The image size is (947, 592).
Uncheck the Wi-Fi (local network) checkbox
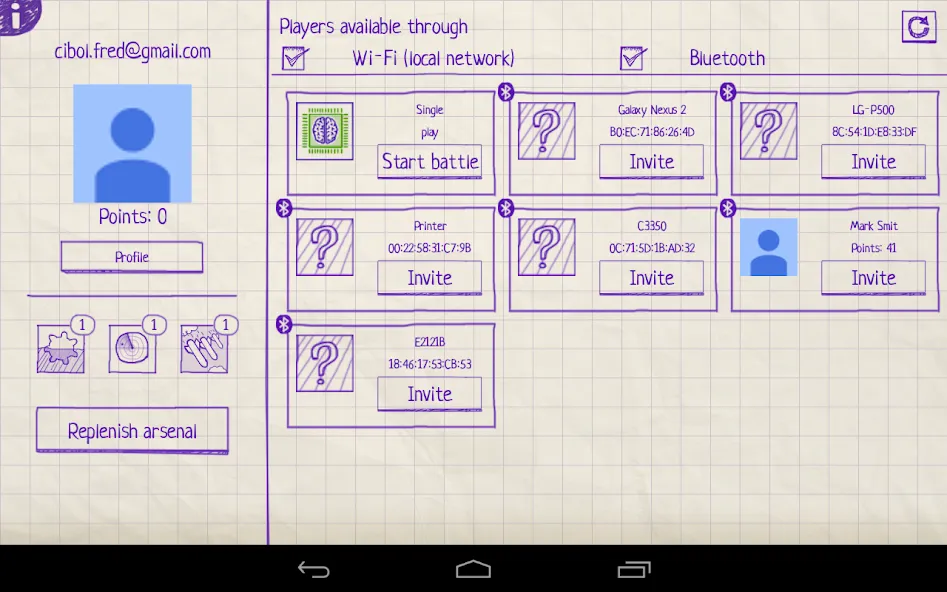click(x=293, y=58)
